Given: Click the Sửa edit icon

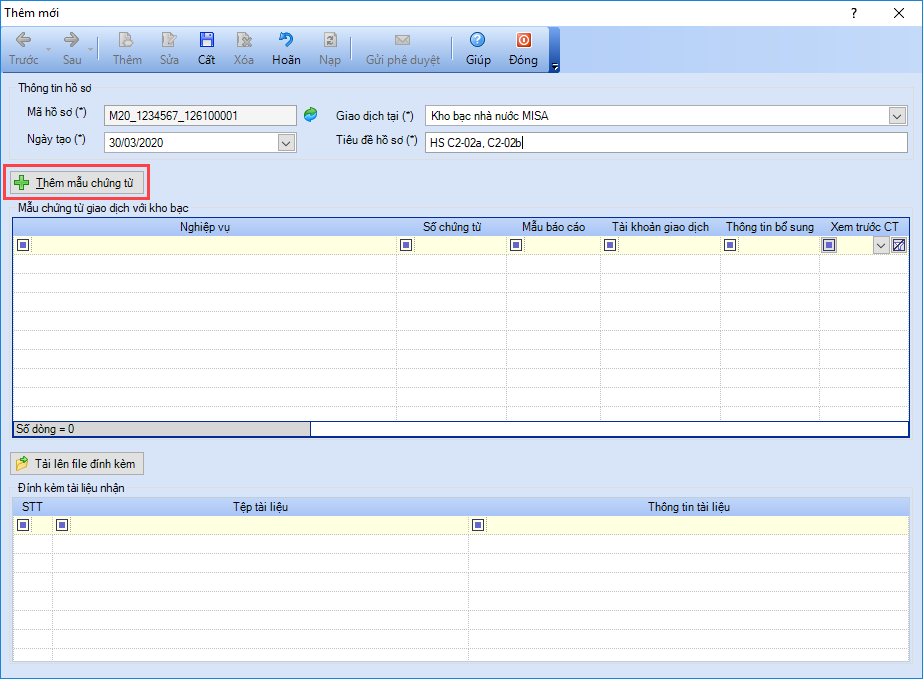Looking at the screenshot, I should 169,40.
